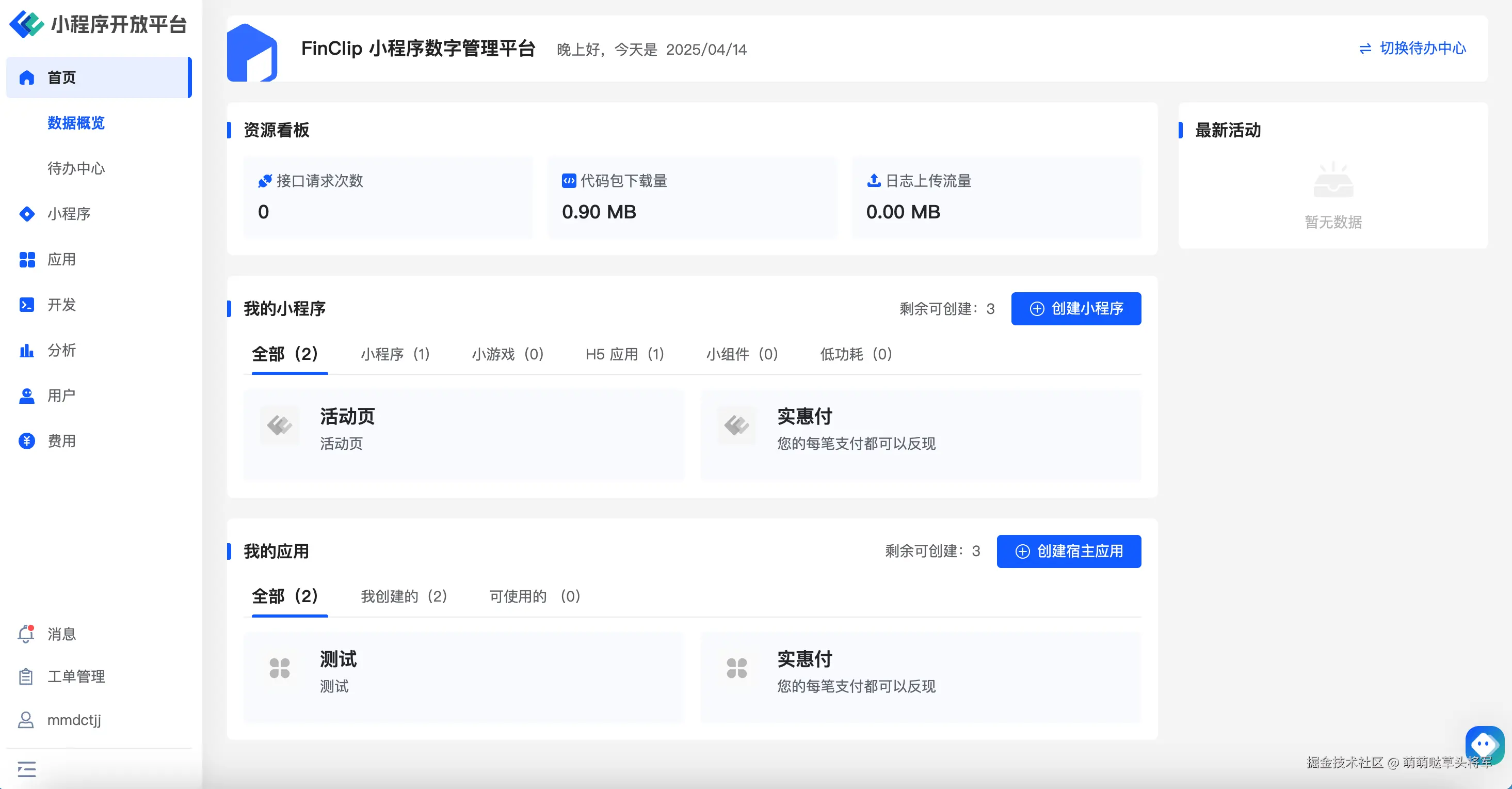Select the 工单管理 work order icon

point(26,676)
